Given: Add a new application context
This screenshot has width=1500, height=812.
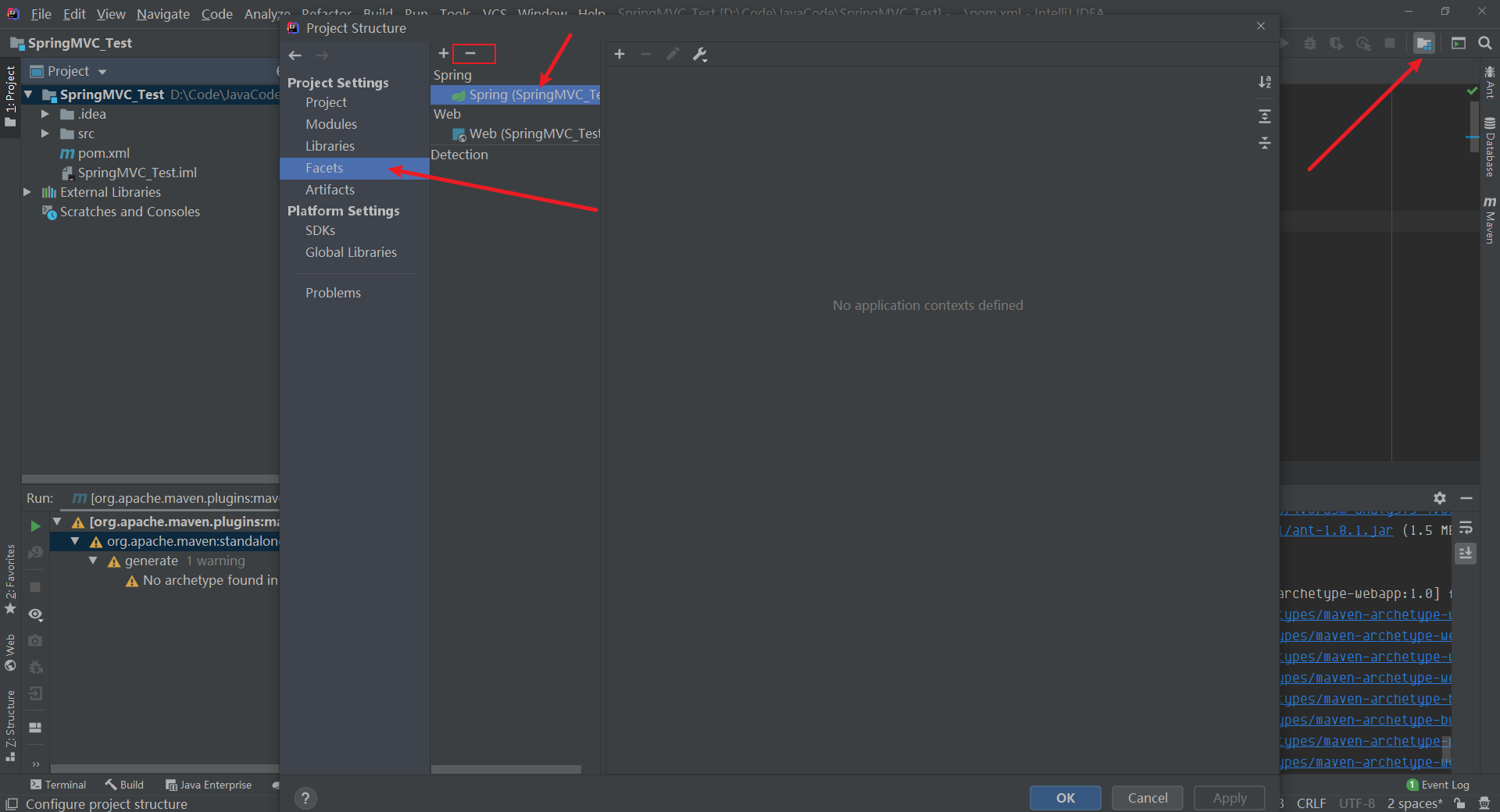Looking at the screenshot, I should click(620, 54).
